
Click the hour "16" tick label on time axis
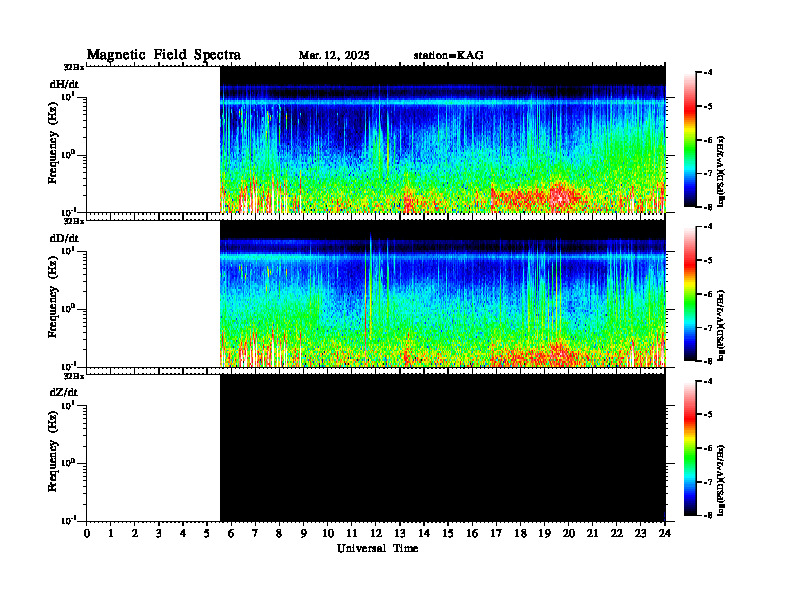click(472, 534)
